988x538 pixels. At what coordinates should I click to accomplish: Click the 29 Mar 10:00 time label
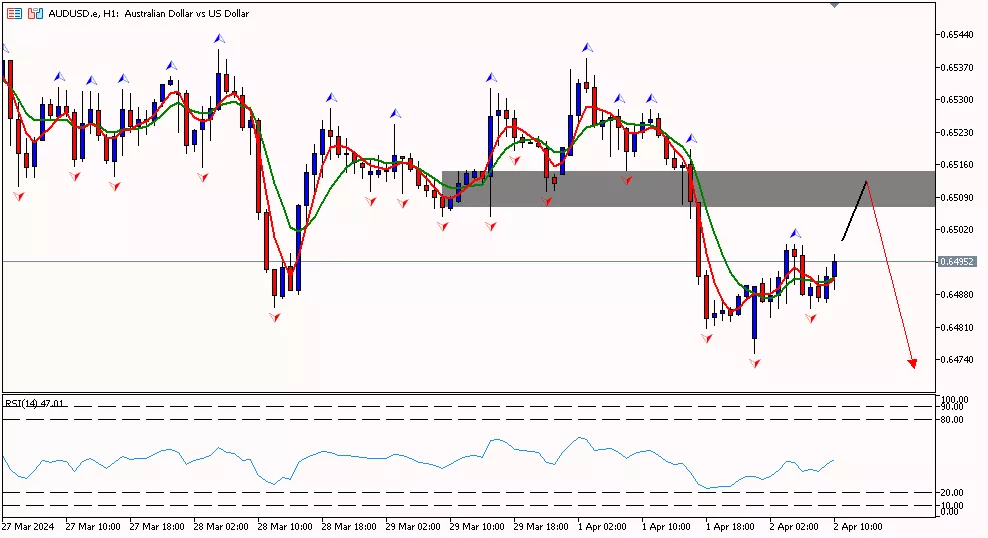tap(477, 527)
